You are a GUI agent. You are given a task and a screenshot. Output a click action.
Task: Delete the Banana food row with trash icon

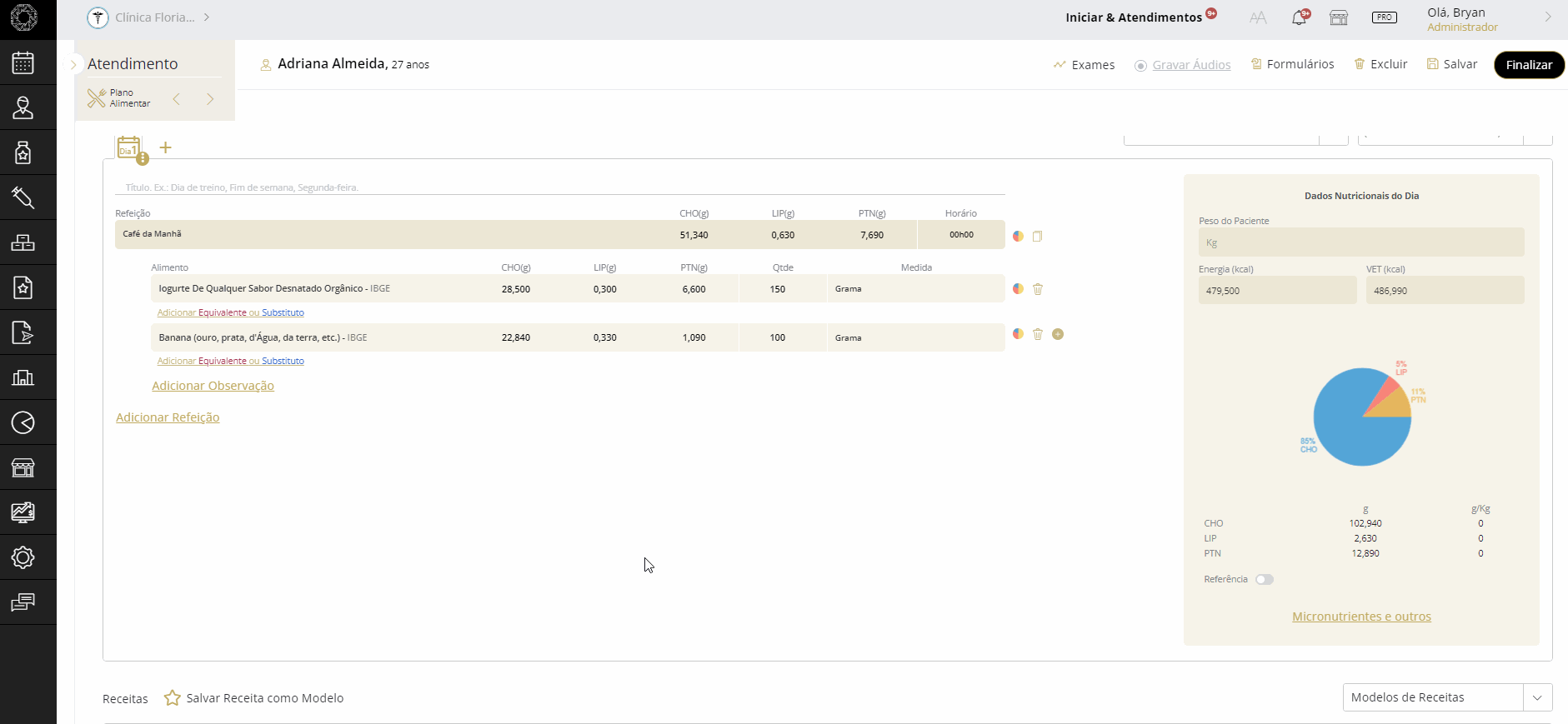pos(1038,334)
